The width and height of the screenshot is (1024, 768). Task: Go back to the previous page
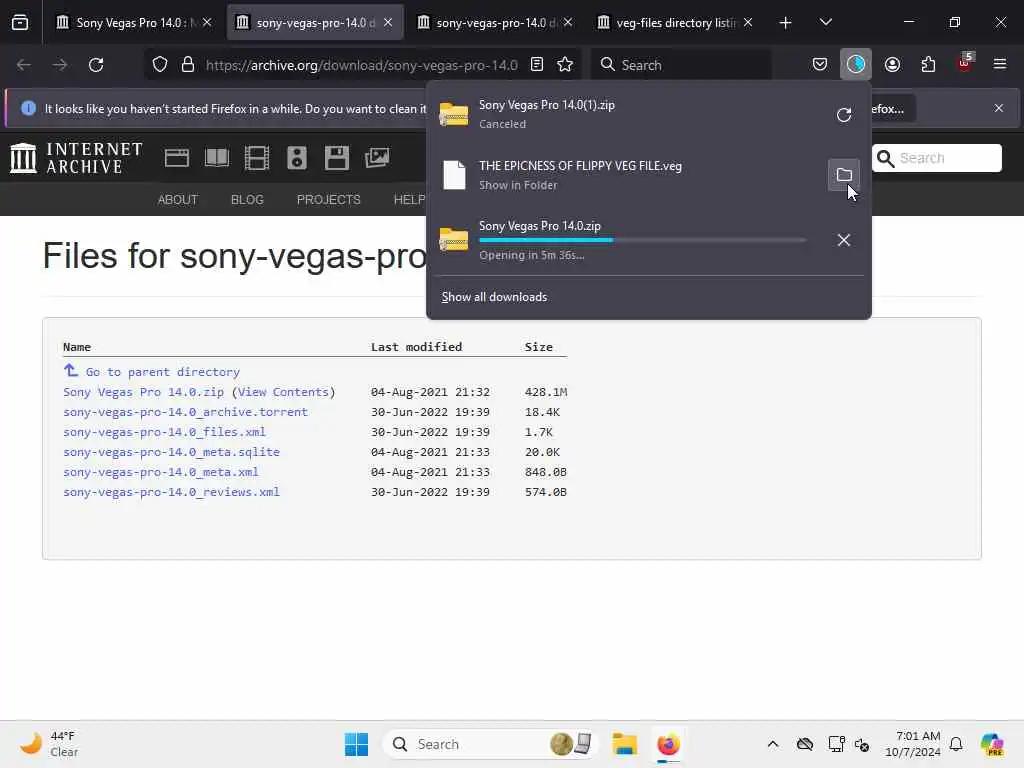[x=24, y=65]
